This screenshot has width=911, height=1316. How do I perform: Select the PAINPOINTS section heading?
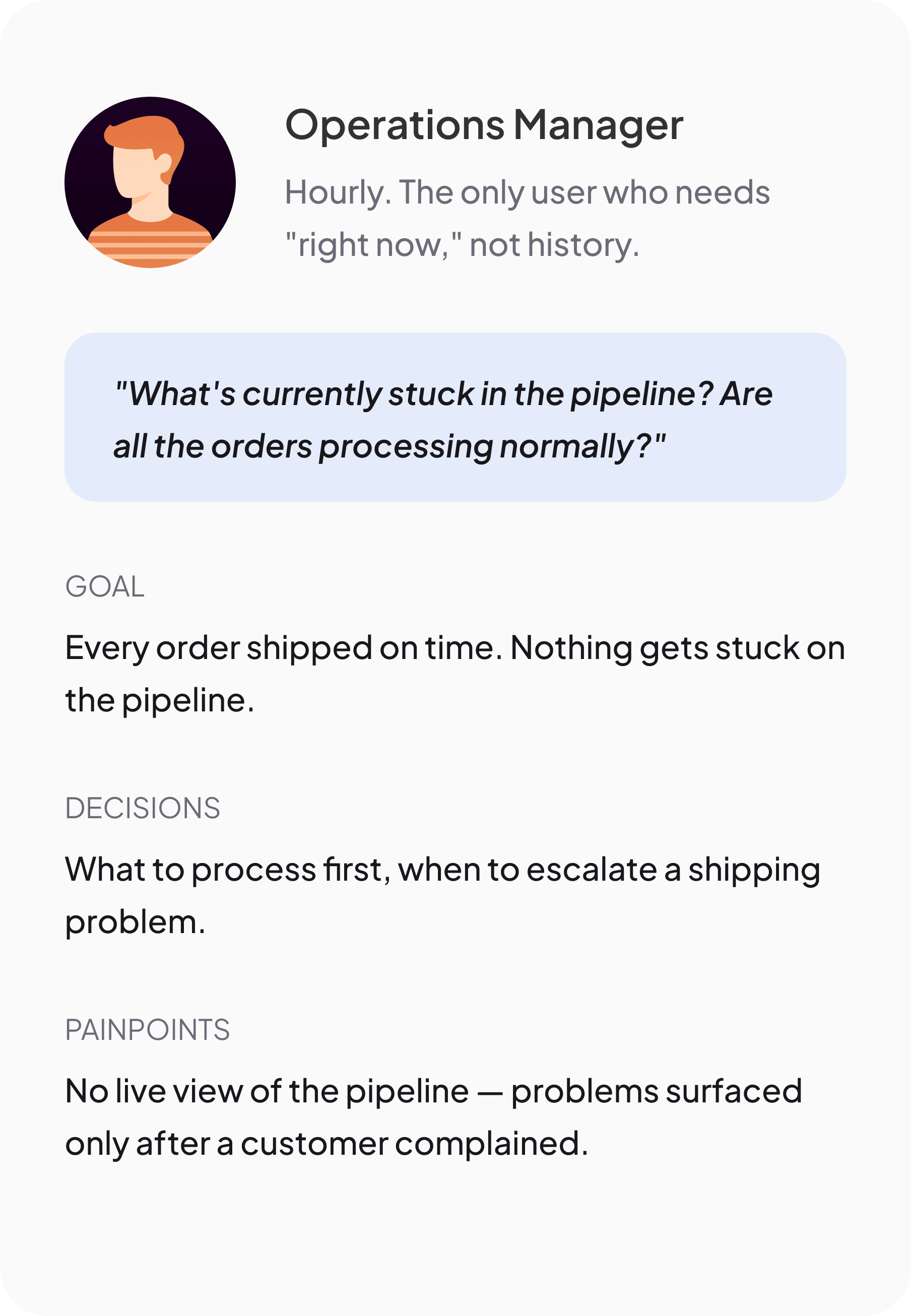147,1030
